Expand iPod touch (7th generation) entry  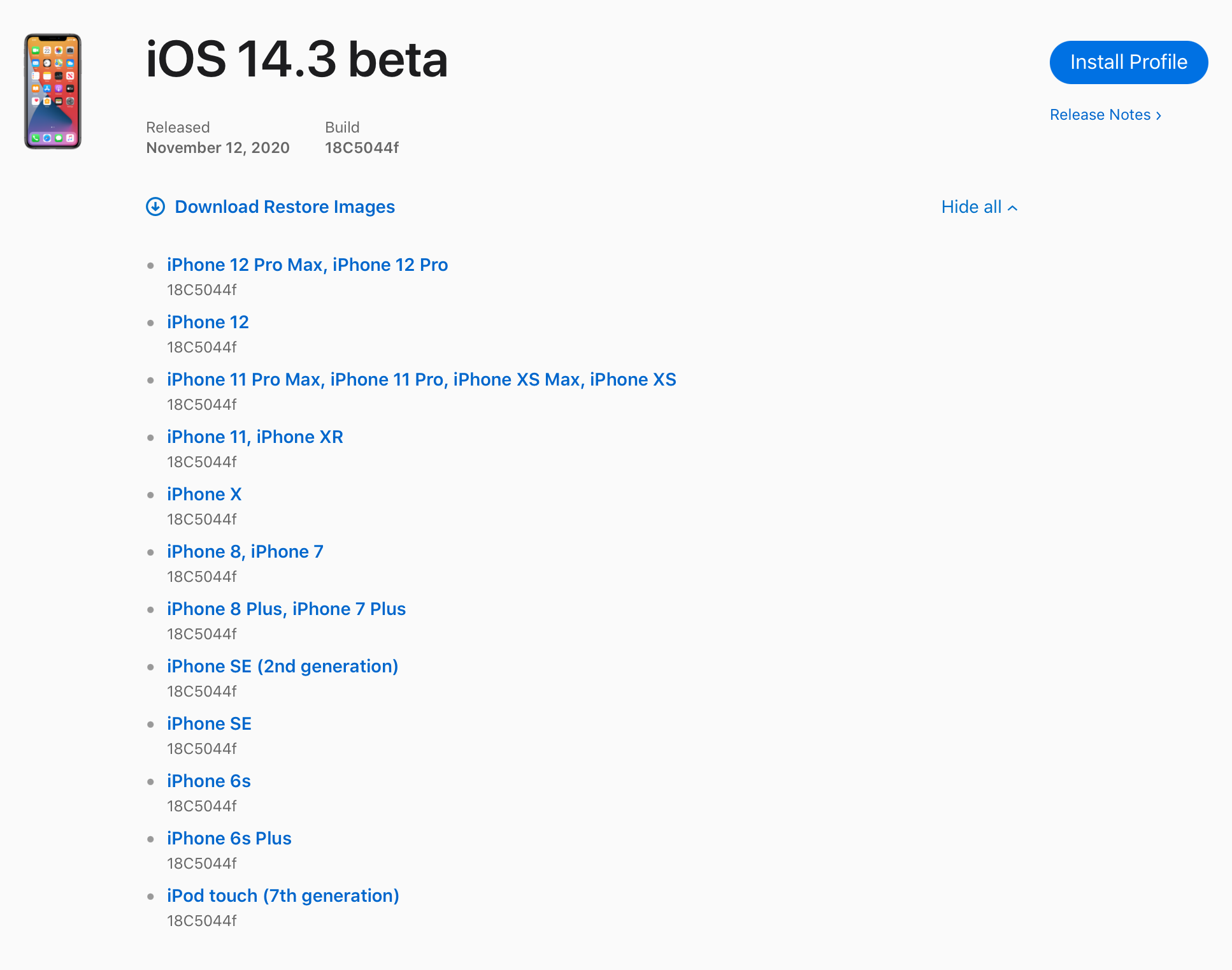click(283, 895)
